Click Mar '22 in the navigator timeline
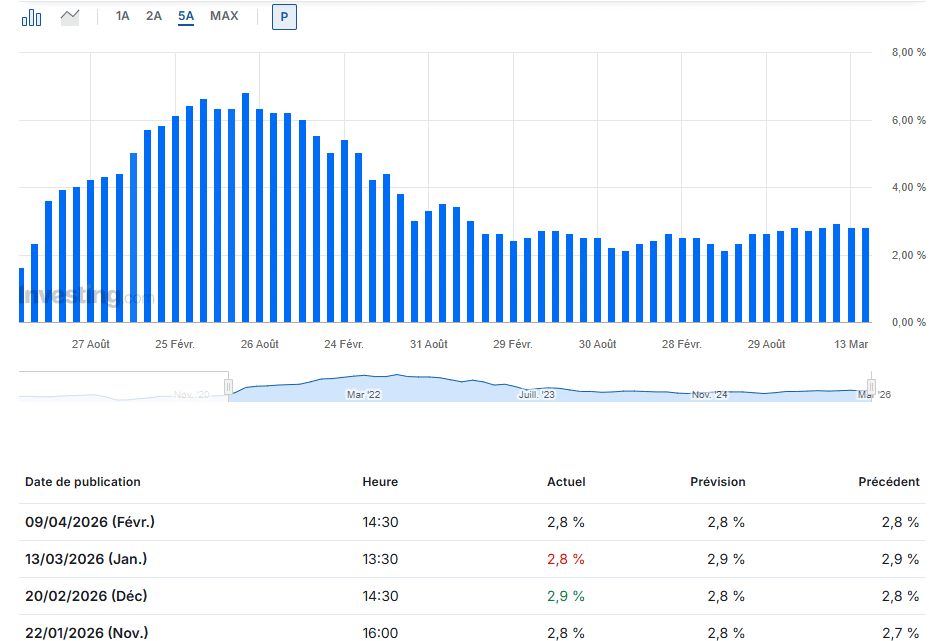This screenshot has width=944, height=641. pos(363,395)
